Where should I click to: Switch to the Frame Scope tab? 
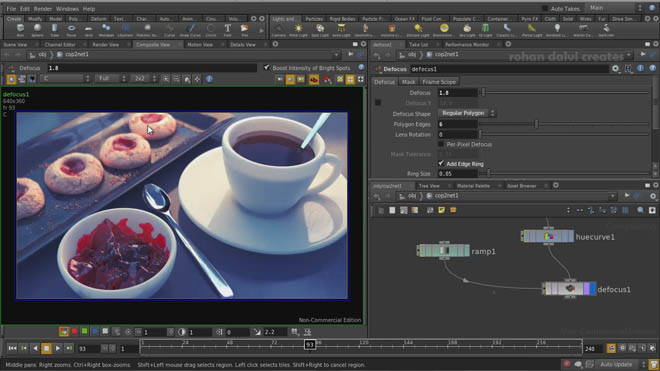(x=439, y=82)
